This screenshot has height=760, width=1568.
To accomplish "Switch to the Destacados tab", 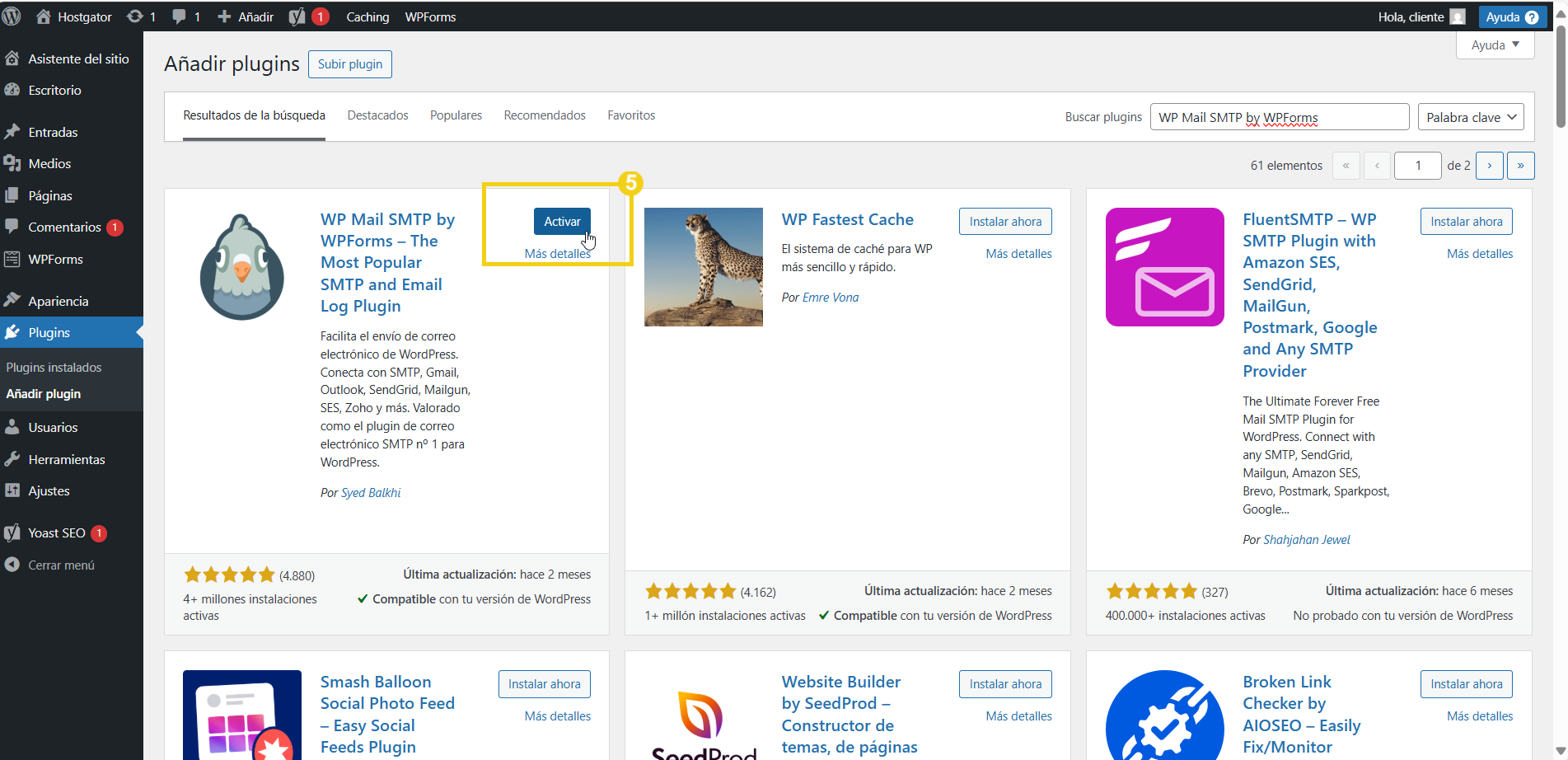I will 377,115.
